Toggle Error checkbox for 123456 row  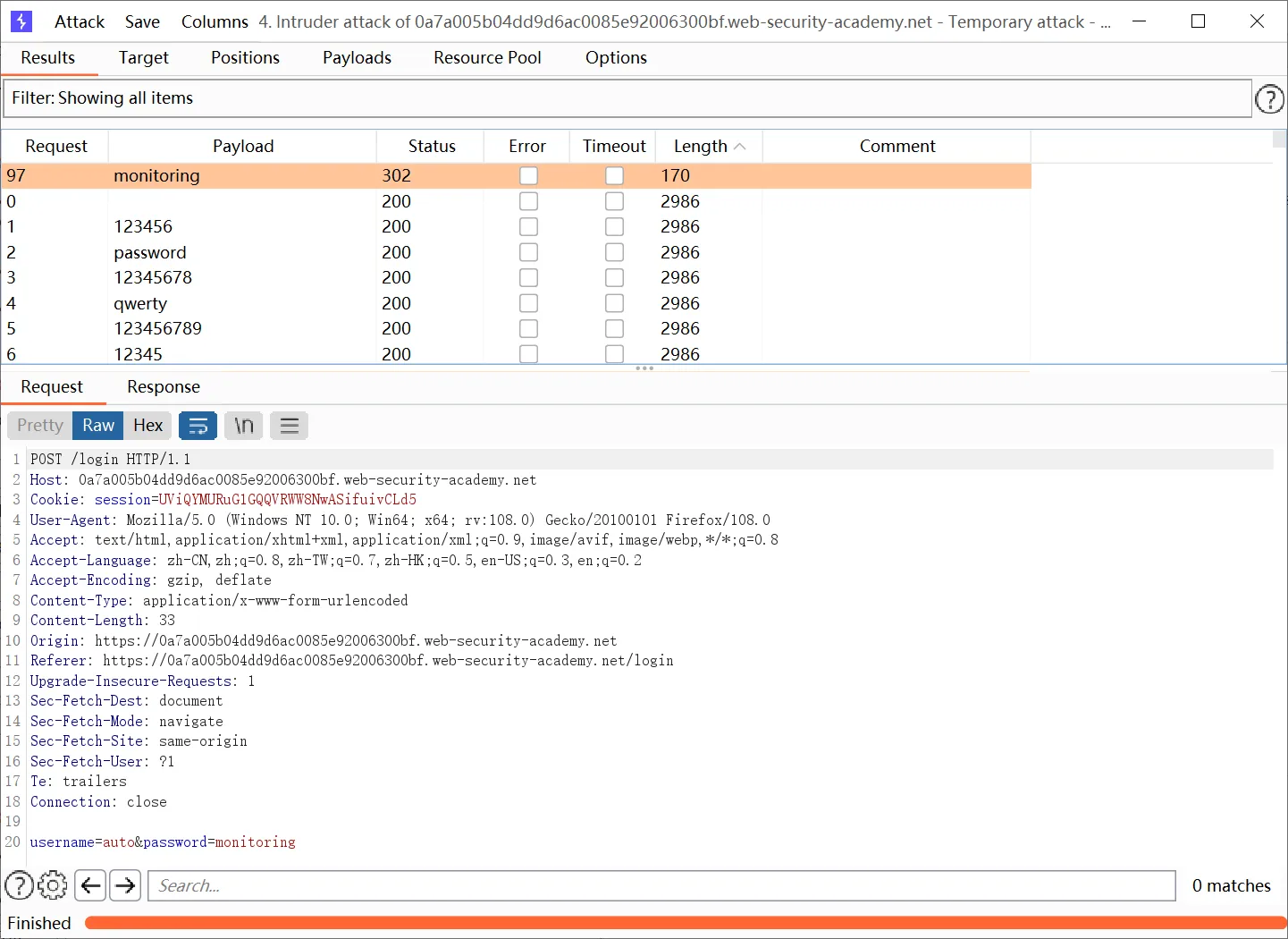point(528,227)
